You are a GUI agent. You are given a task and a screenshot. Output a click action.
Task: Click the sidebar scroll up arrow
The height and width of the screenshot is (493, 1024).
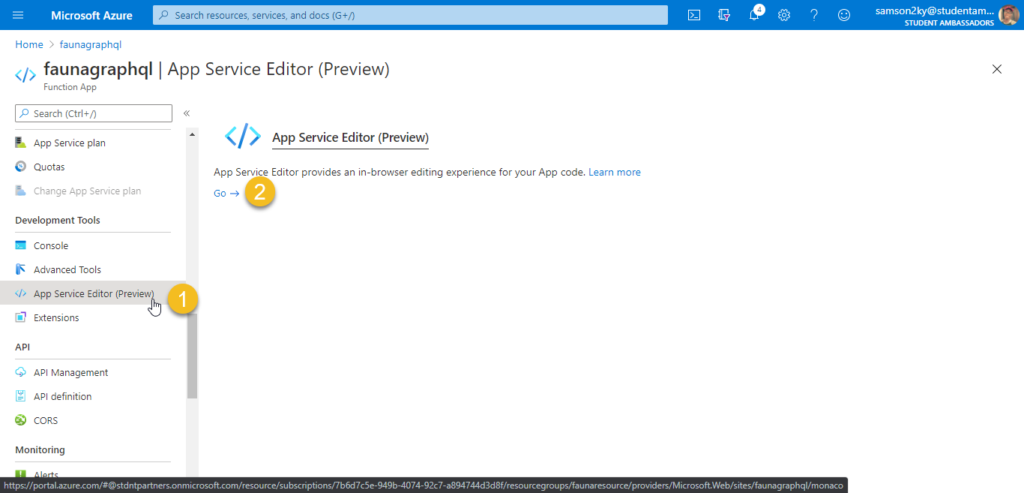click(x=192, y=135)
